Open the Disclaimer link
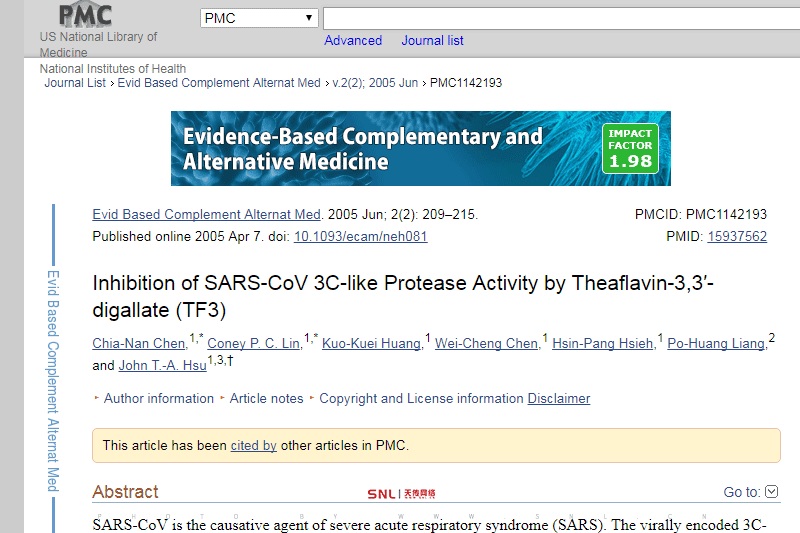This screenshot has width=800, height=533. click(559, 398)
